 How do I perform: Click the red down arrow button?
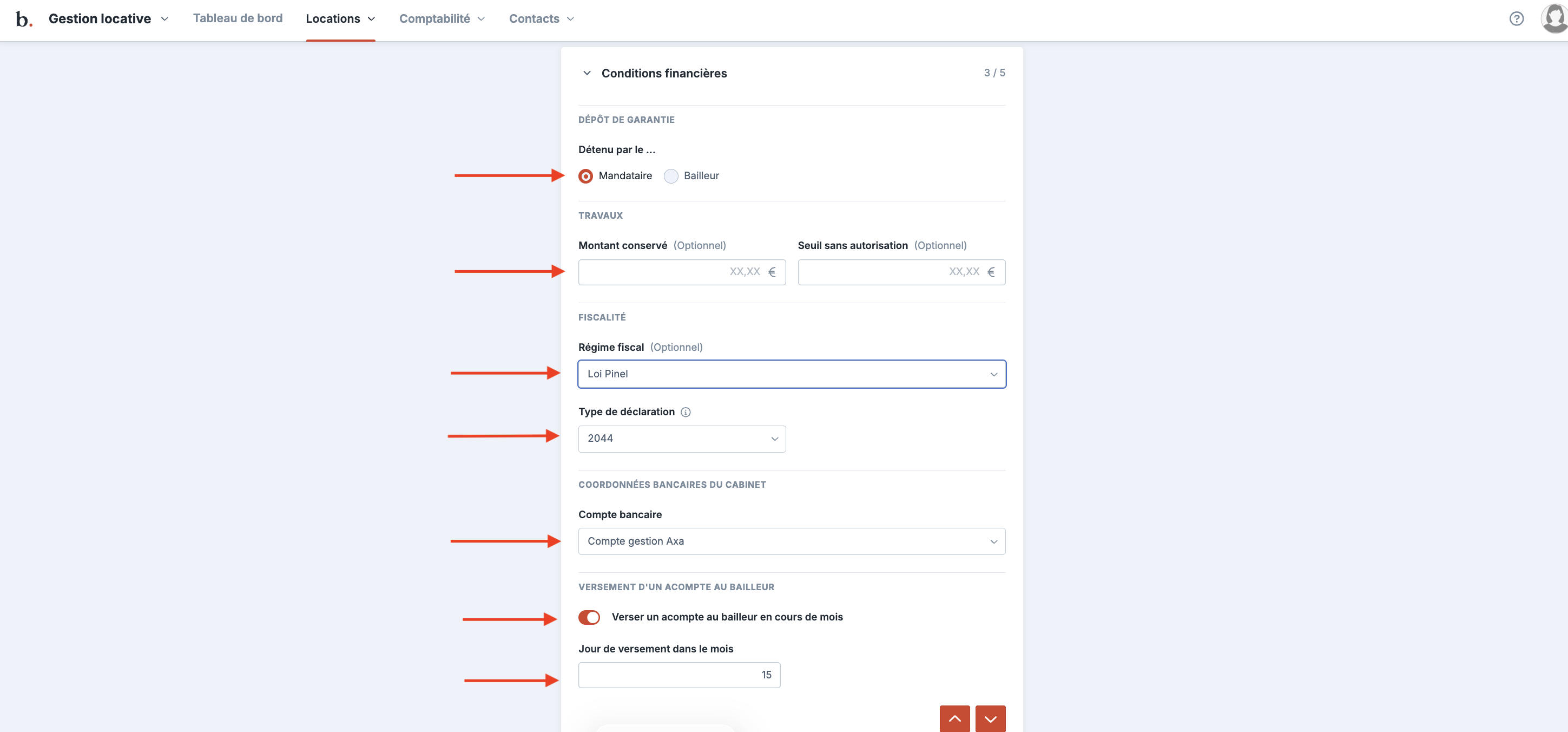tap(990, 718)
